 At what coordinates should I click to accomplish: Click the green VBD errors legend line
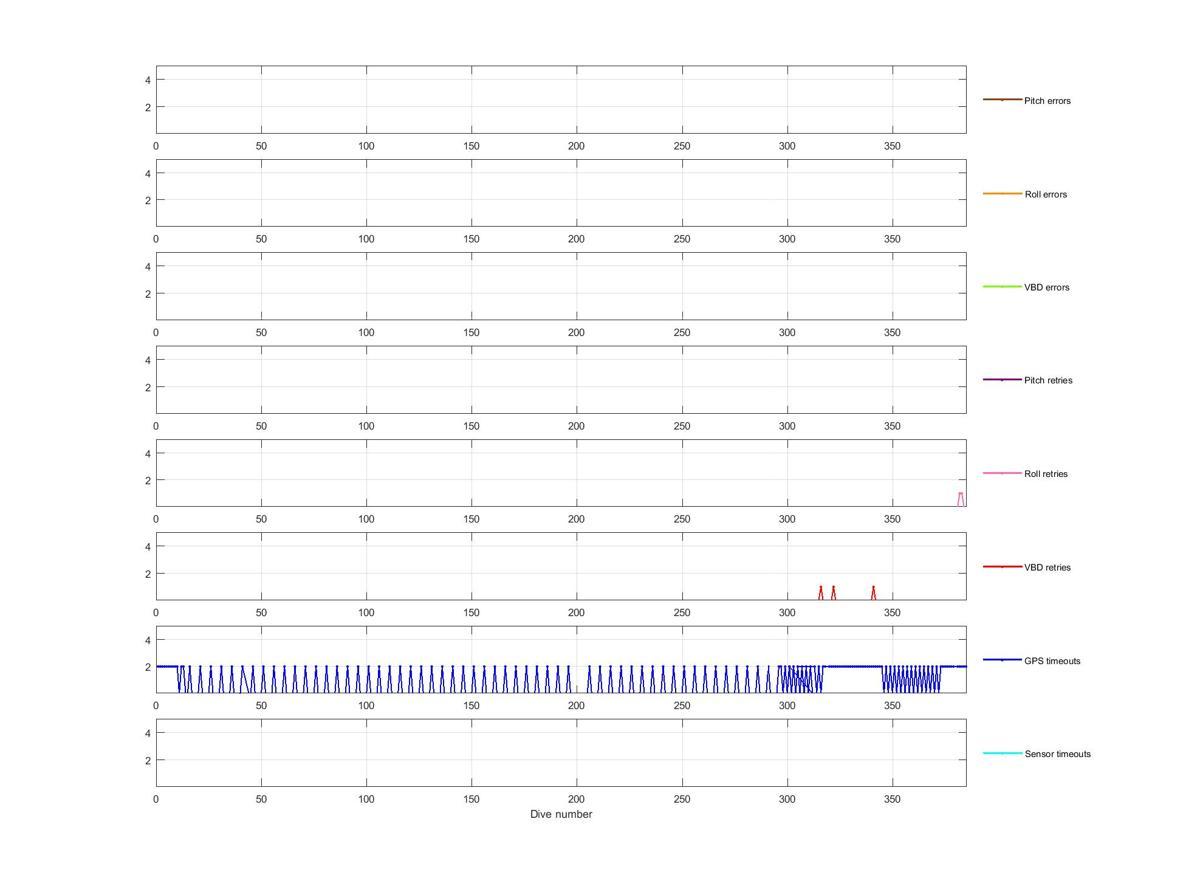[x=1002, y=287]
